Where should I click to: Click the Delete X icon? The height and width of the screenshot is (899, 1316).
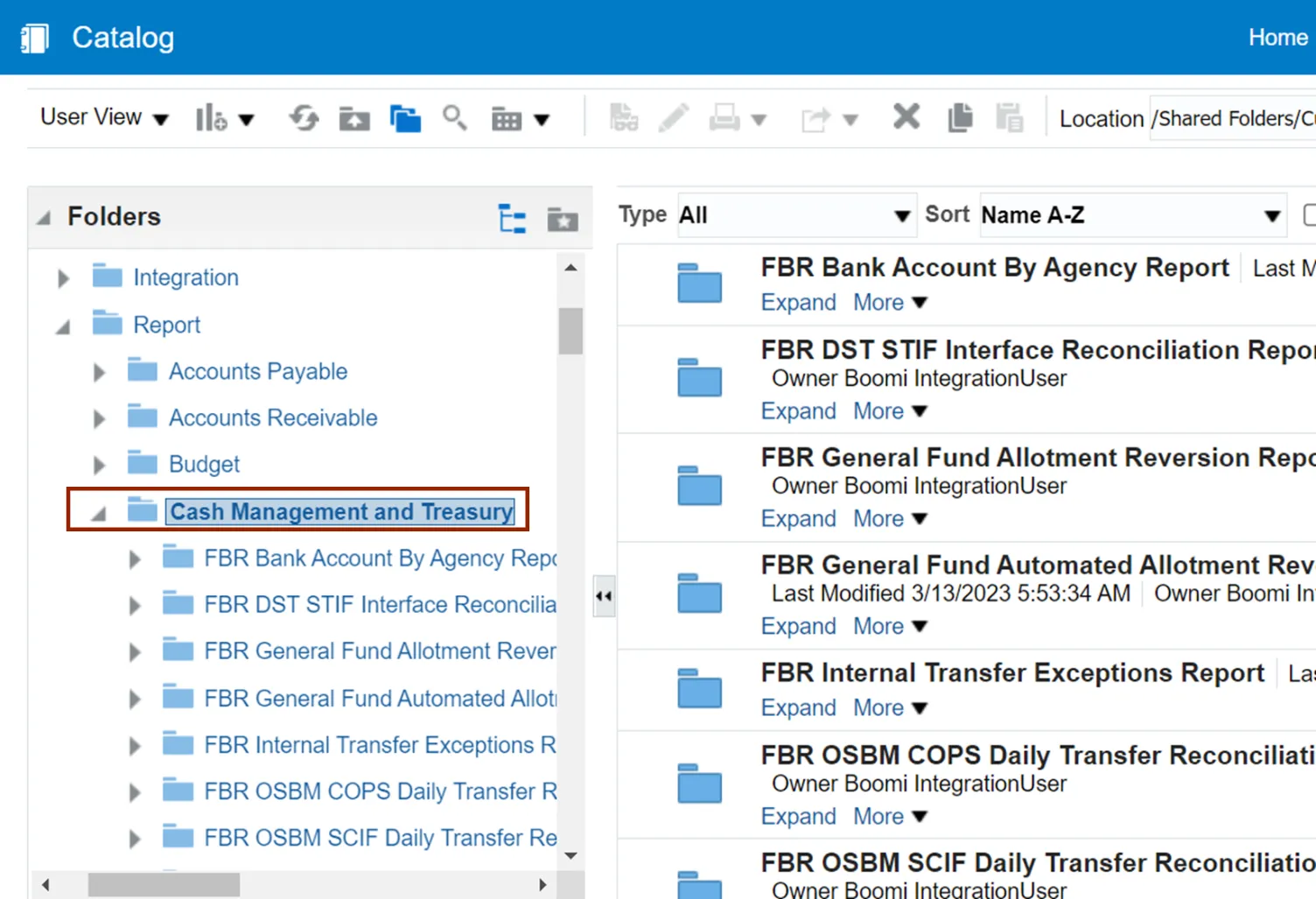coord(906,116)
